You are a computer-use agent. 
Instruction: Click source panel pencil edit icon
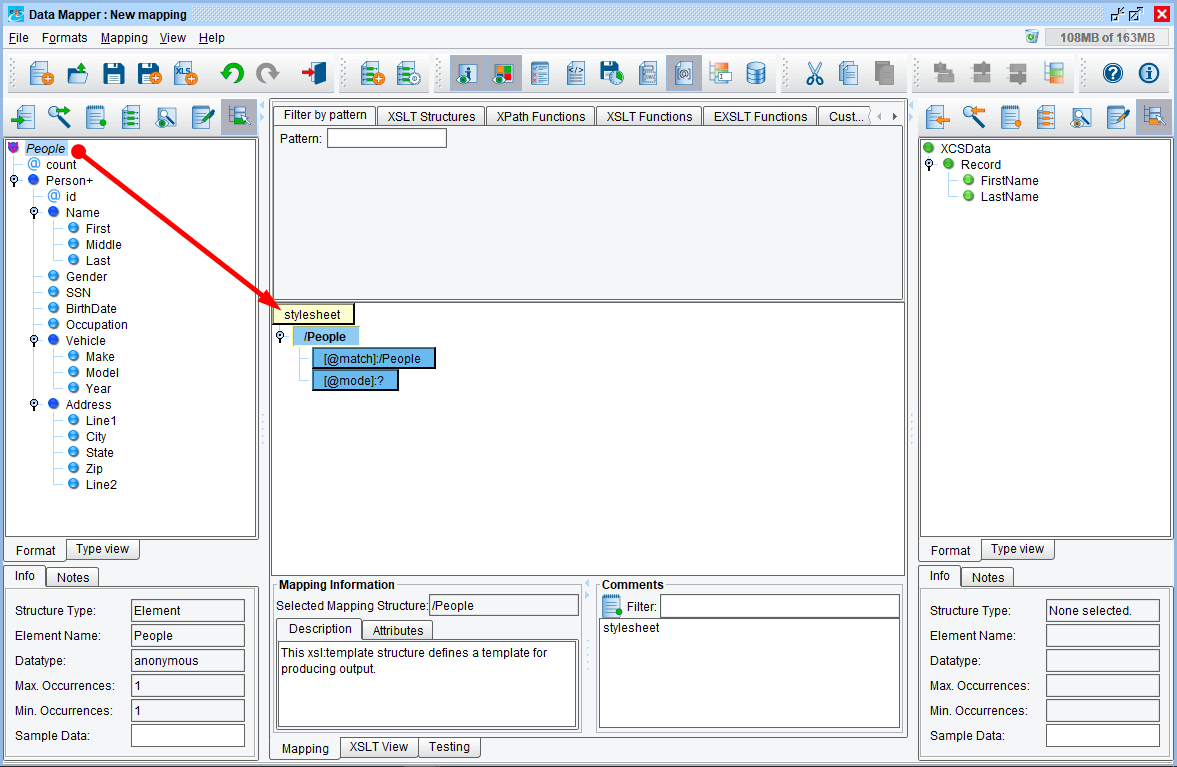203,117
